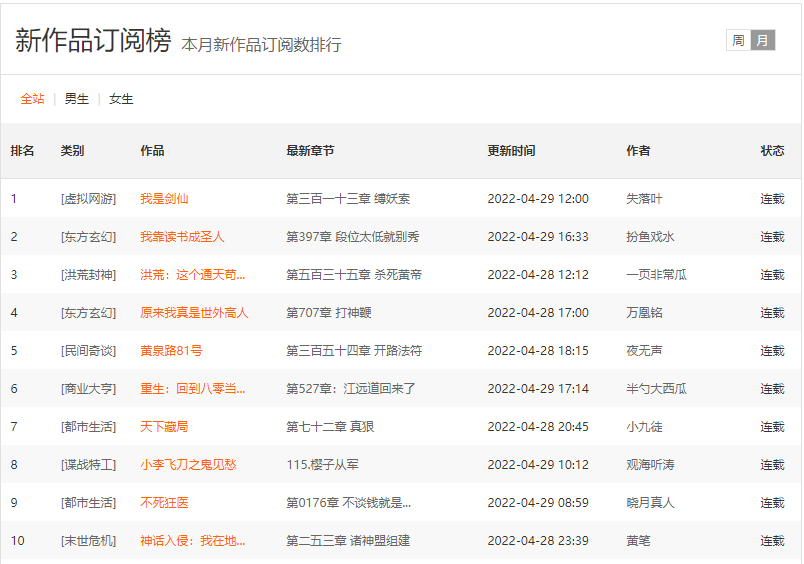Click category [都市生活] for 天下藏局
This screenshot has width=804, height=564.
click(88, 426)
